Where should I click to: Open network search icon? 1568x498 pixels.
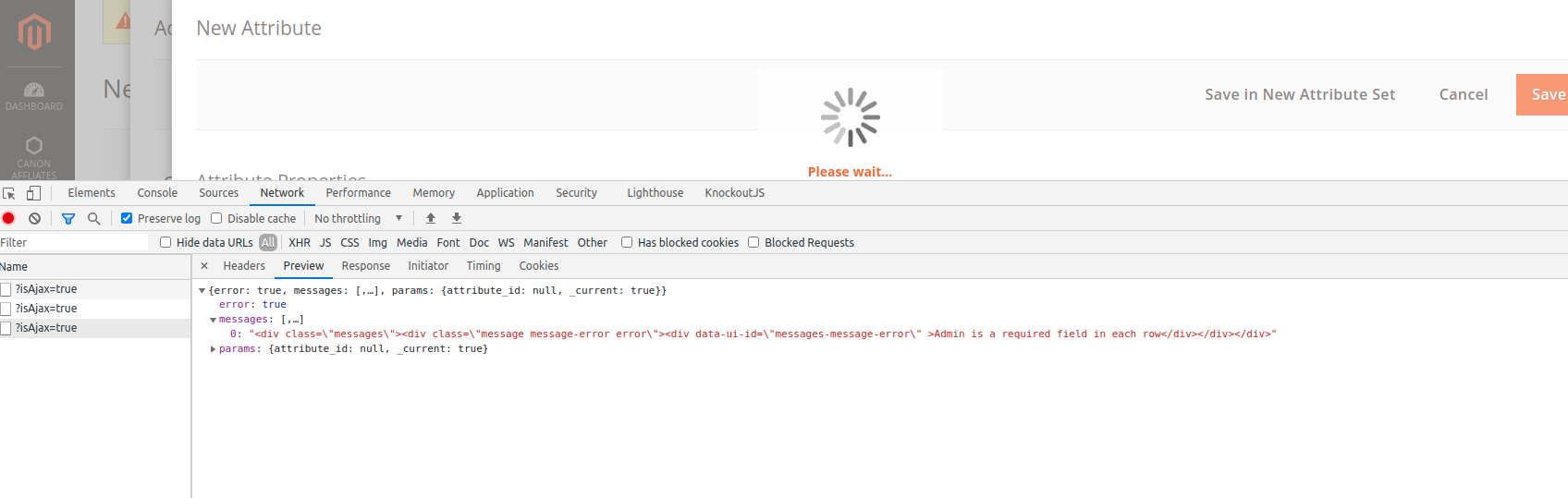[93, 219]
